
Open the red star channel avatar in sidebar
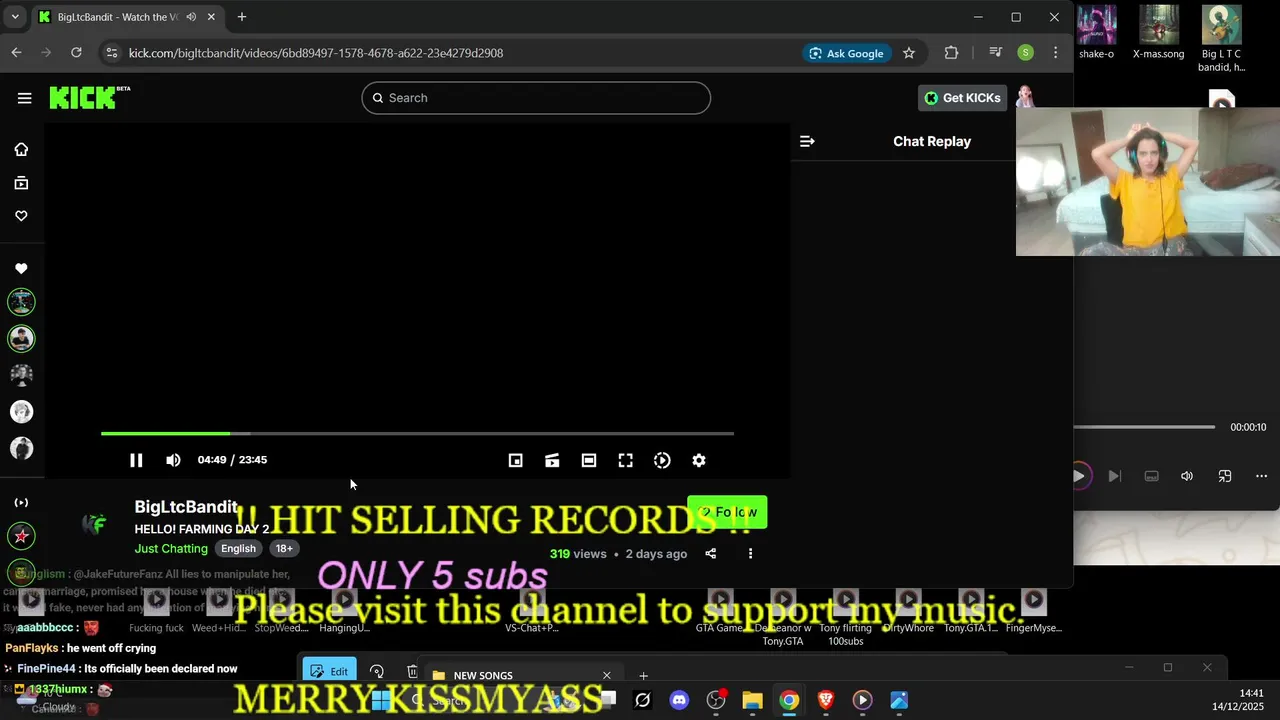[21, 536]
